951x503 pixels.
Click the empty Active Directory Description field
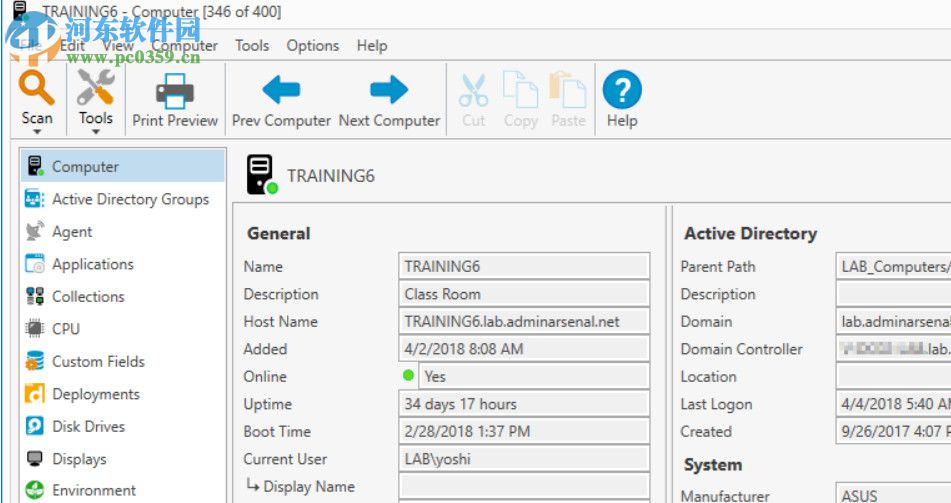pos(893,294)
